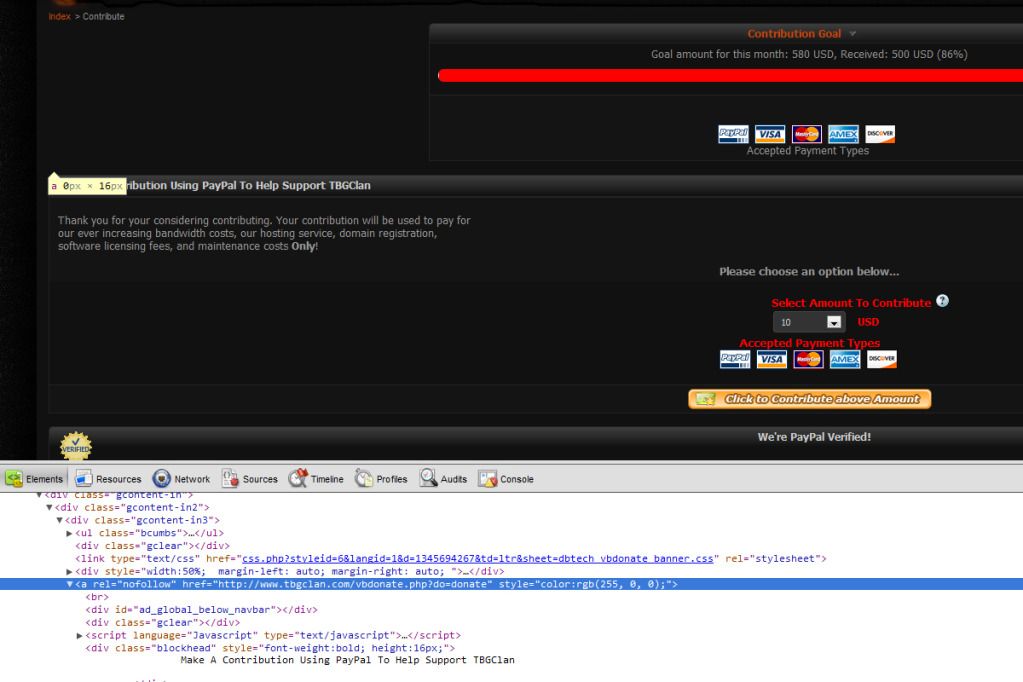Collapse the Contribution Goal header arrow
Screen dimensions: 1023x682
coord(852,34)
